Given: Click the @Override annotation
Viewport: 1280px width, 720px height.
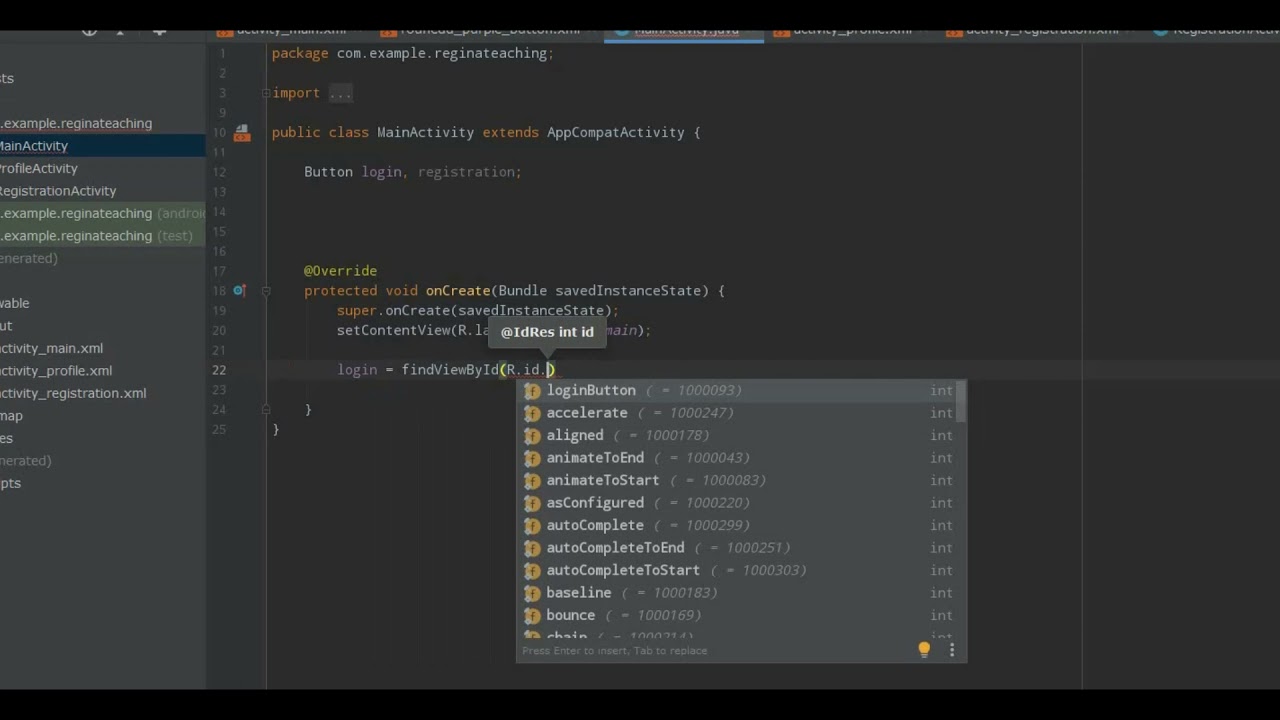Looking at the screenshot, I should pos(340,271).
